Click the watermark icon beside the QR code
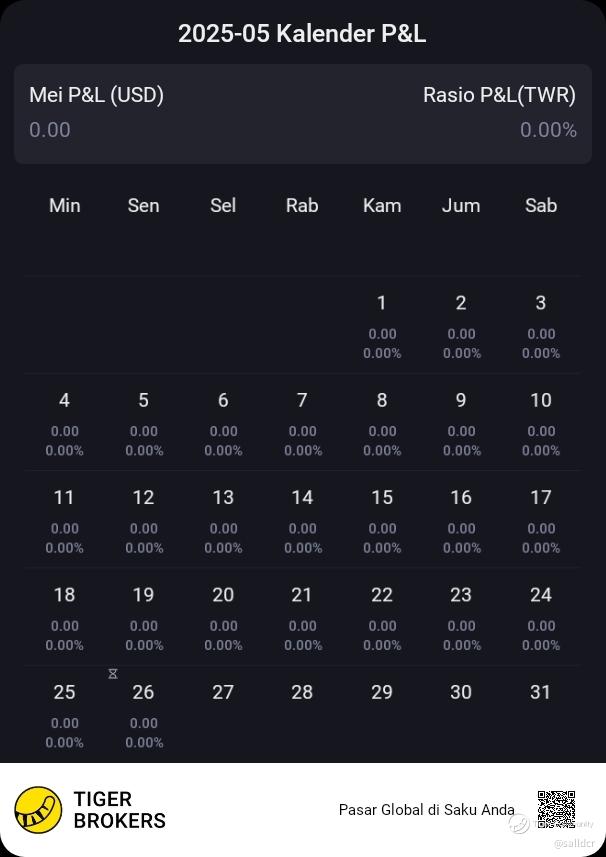The image size is (606, 857). point(519,823)
